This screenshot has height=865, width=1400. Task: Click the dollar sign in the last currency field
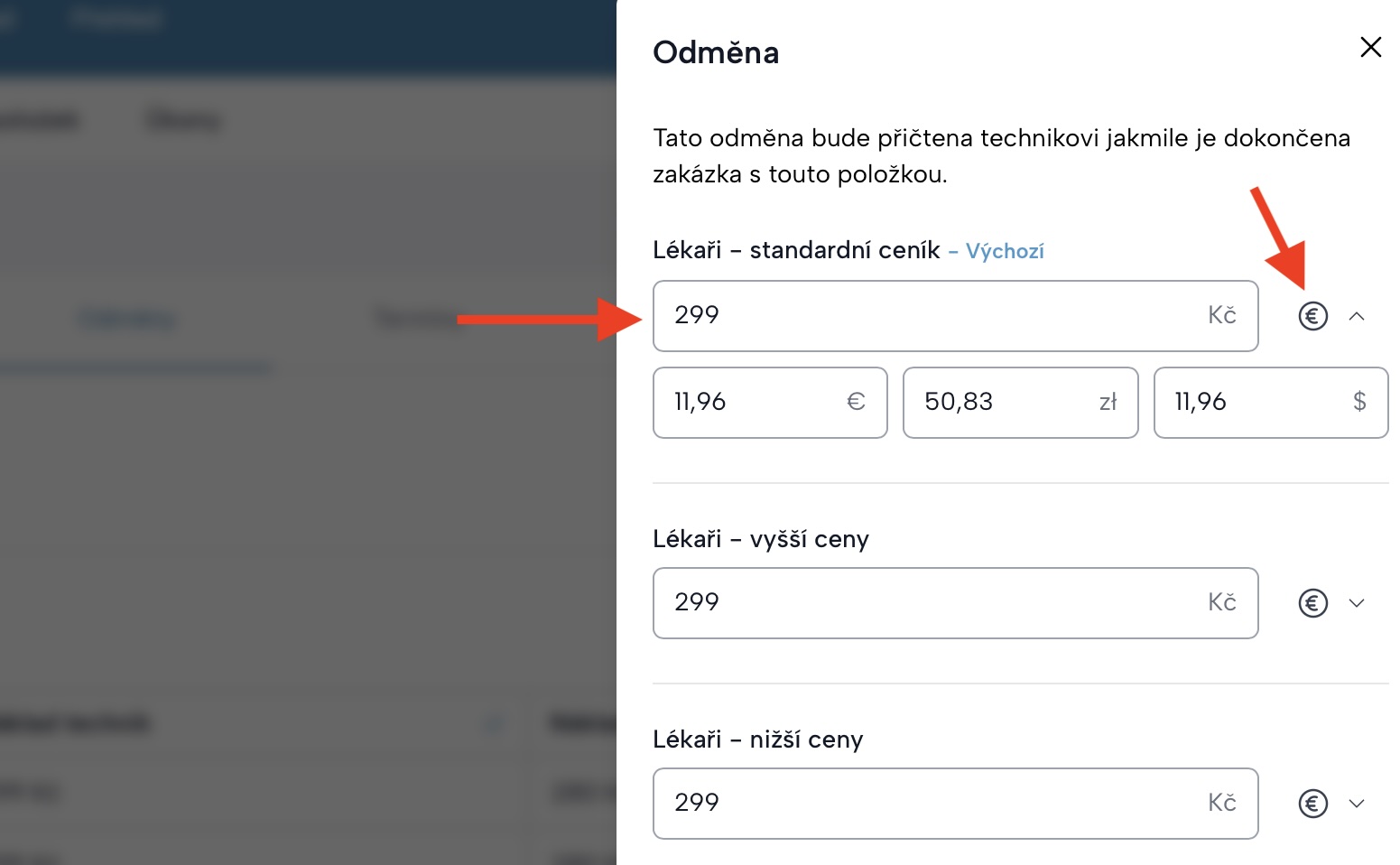(1358, 403)
